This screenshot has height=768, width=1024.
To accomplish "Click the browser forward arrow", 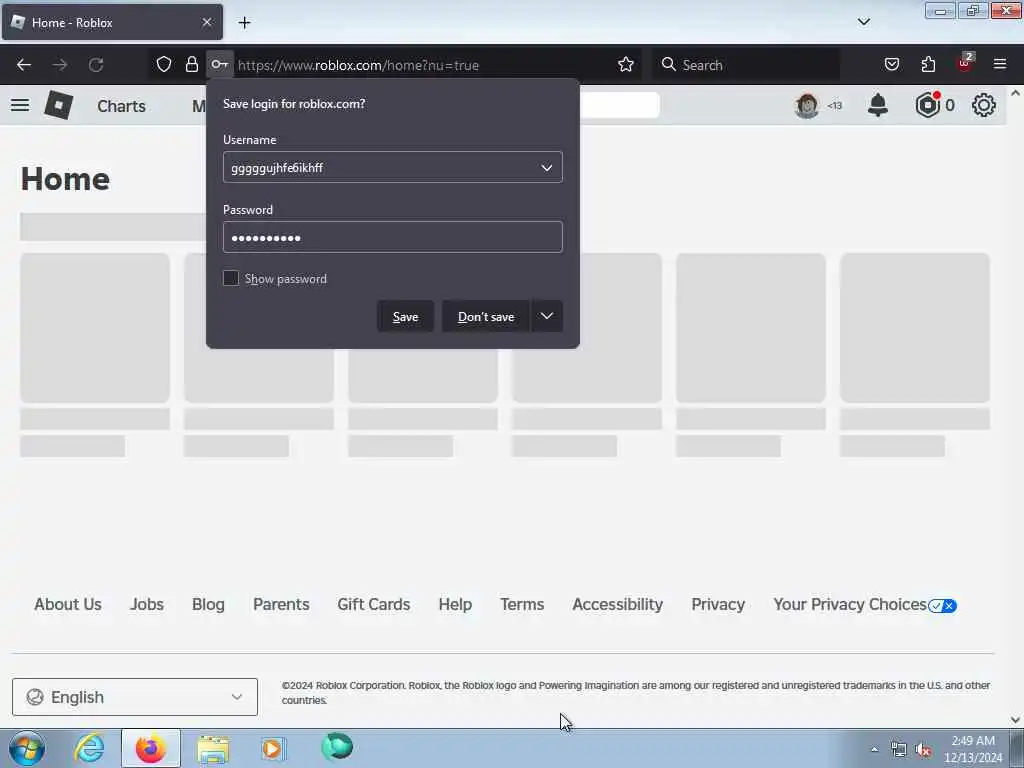I will point(60,65).
